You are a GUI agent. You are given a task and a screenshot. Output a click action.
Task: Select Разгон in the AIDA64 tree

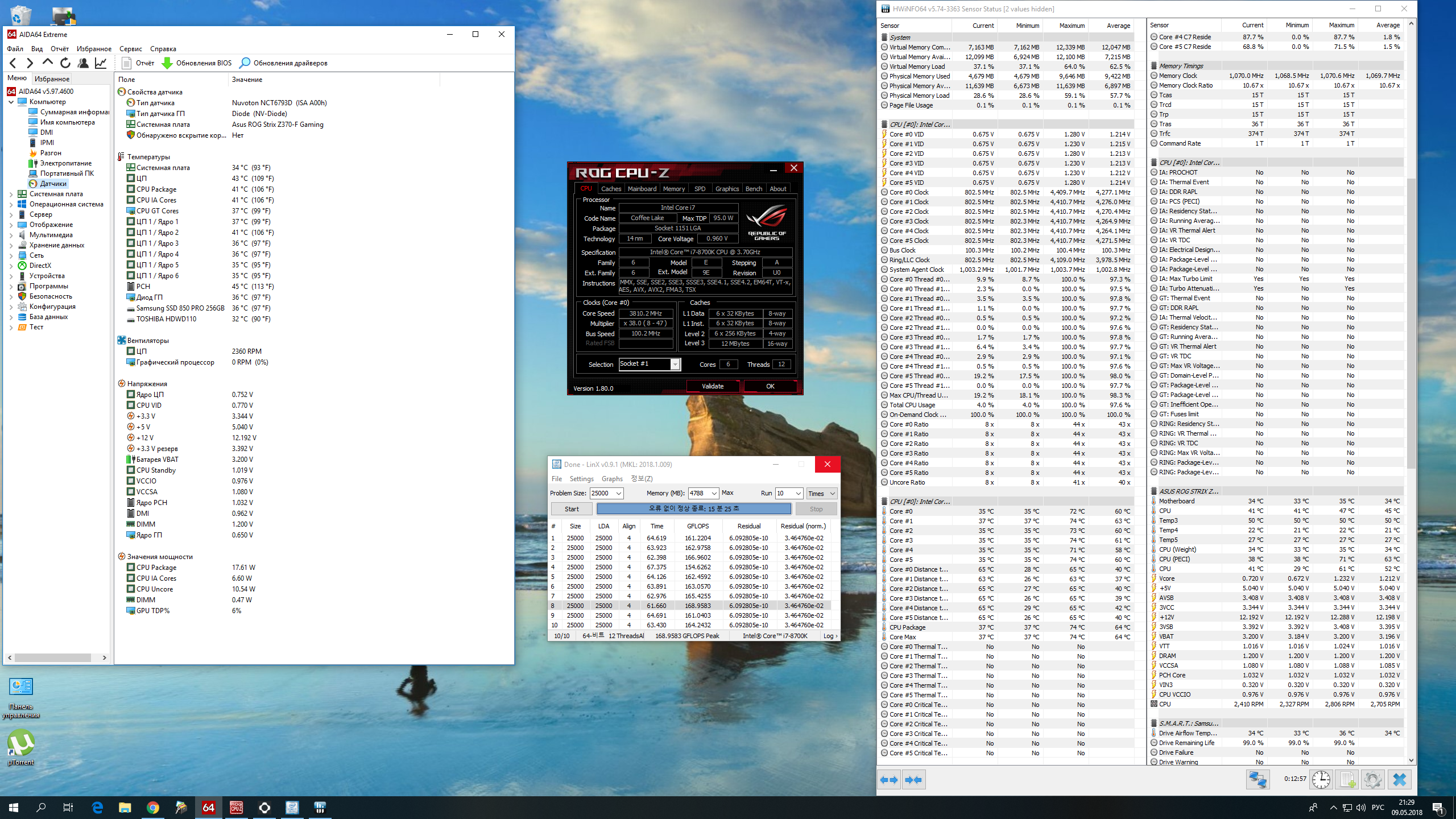tap(51, 153)
